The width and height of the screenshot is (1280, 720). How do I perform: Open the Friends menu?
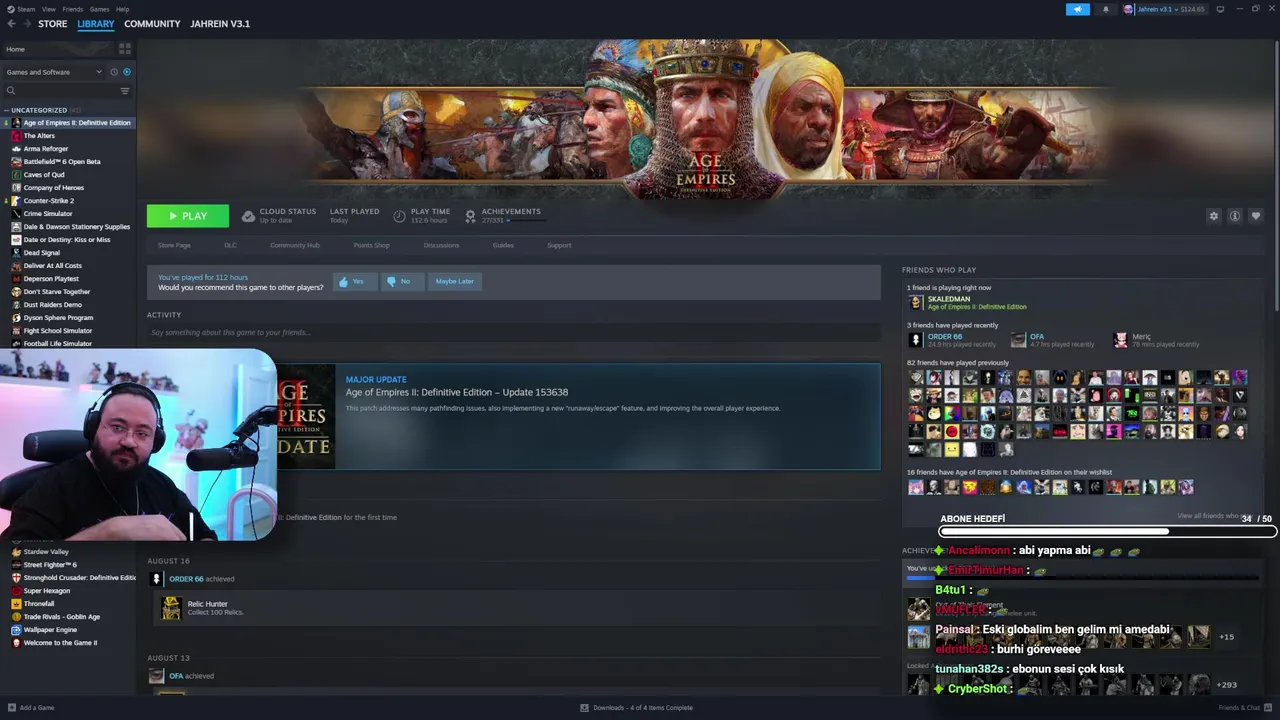coord(73,9)
